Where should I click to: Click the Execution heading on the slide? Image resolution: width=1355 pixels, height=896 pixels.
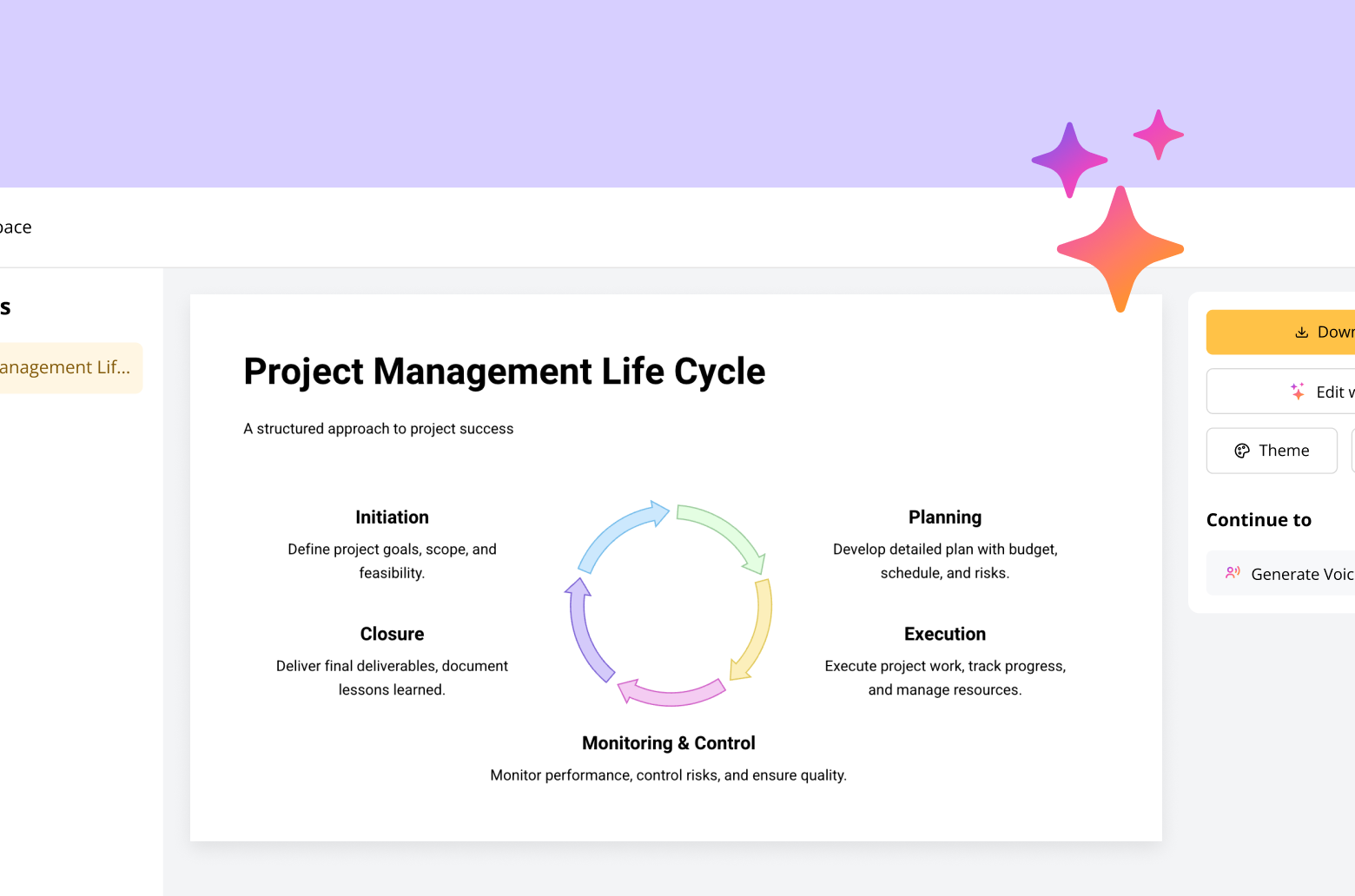[x=944, y=635]
